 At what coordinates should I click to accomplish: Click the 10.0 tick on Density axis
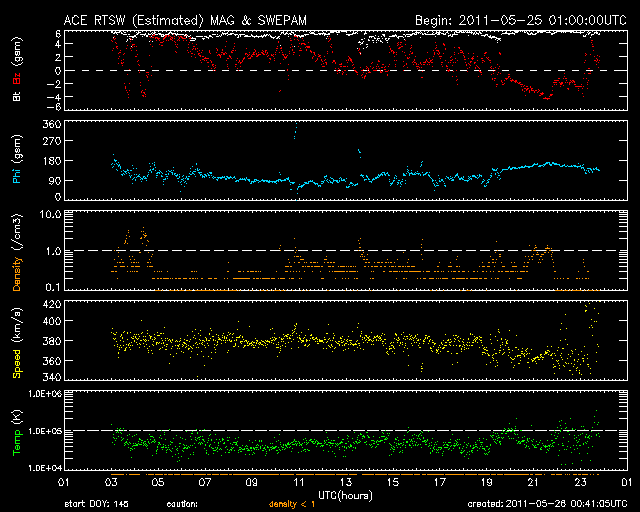(50, 214)
